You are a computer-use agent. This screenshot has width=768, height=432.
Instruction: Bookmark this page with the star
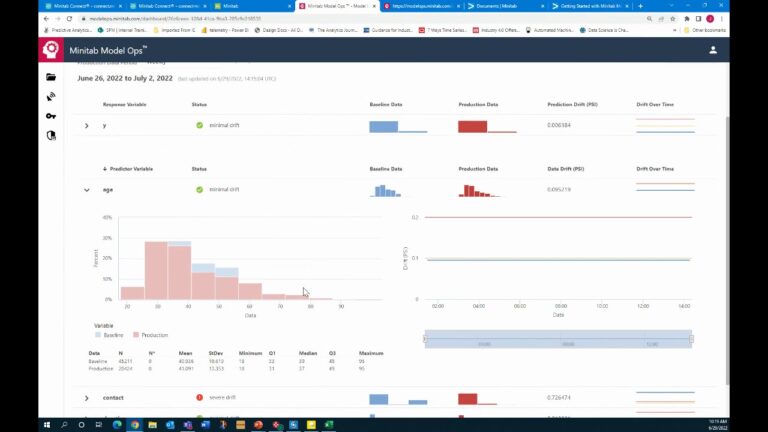pos(673,19)
